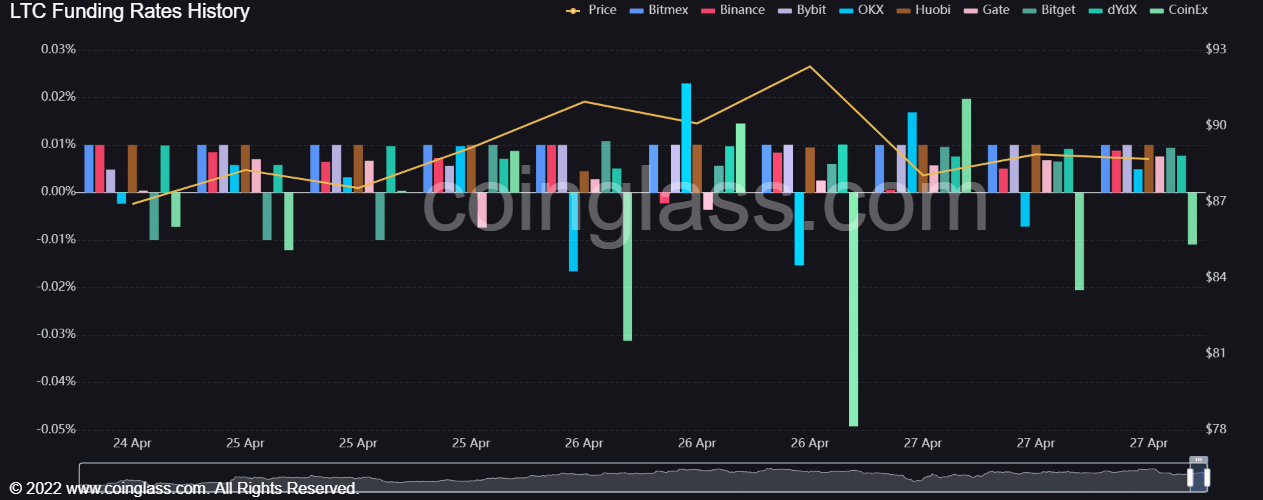Click the Huobi brown legend marker
This screenshot has width=1263, height=500.
[x=901, y=10]
